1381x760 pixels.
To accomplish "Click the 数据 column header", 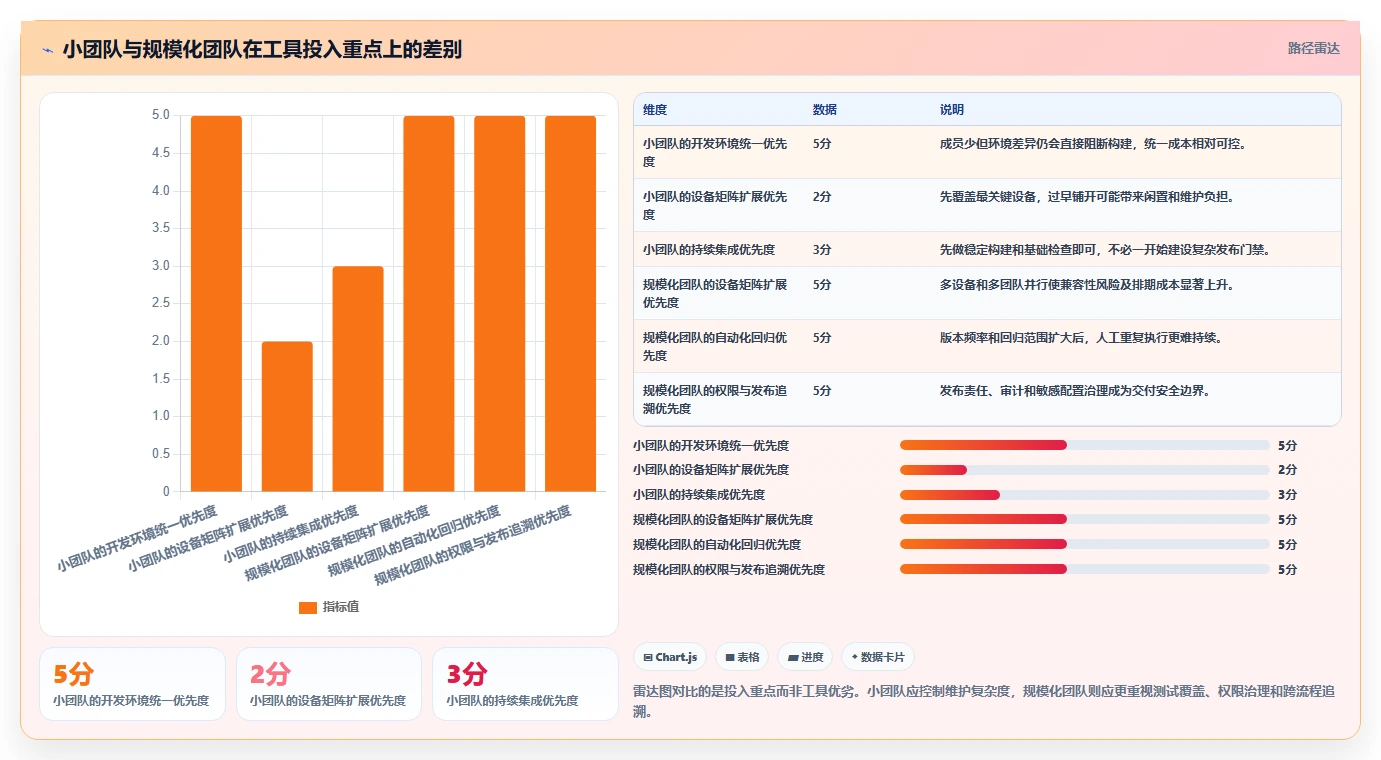I will pos(825,109).
